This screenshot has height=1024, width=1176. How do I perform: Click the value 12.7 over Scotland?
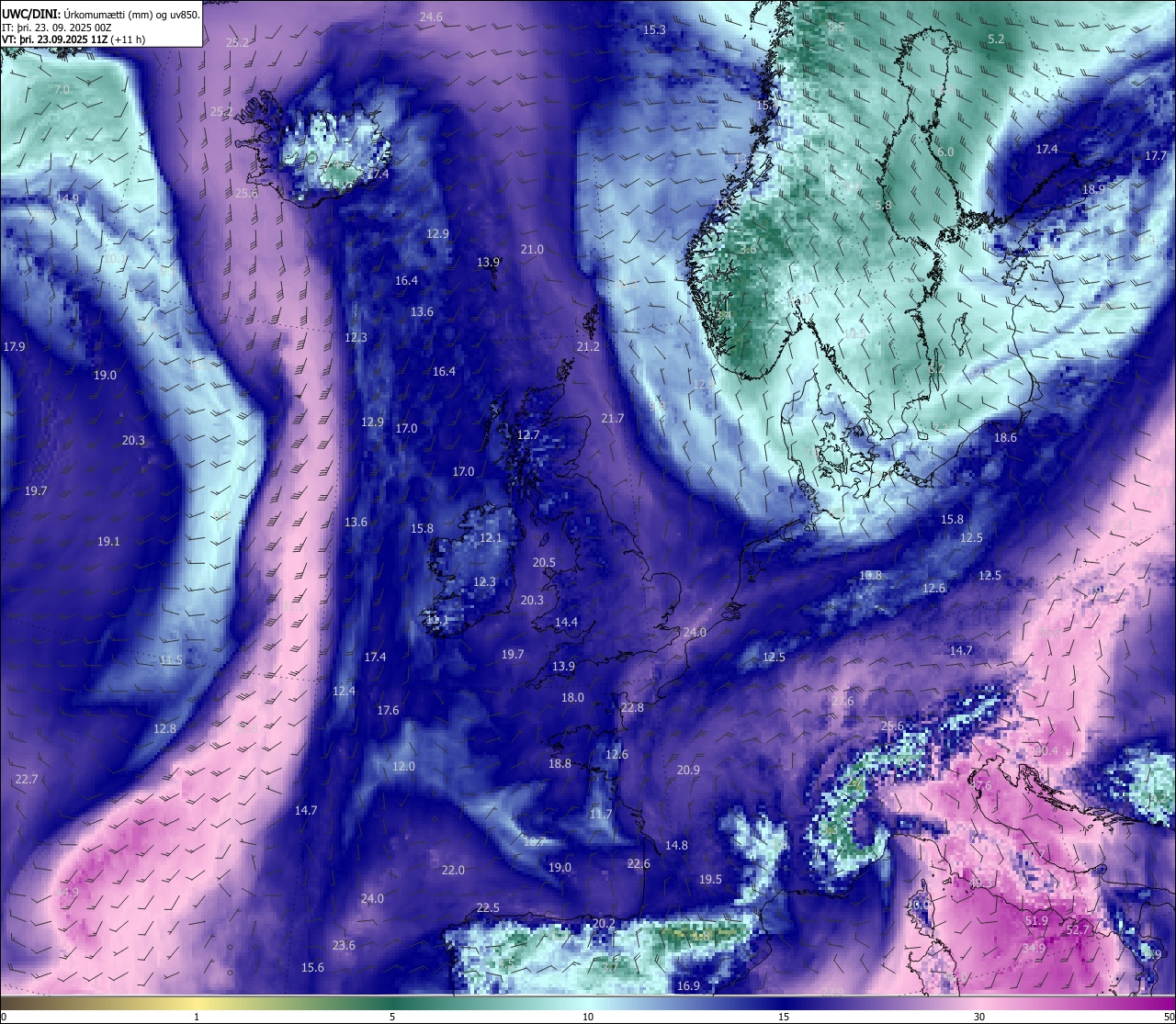(528, 435)
